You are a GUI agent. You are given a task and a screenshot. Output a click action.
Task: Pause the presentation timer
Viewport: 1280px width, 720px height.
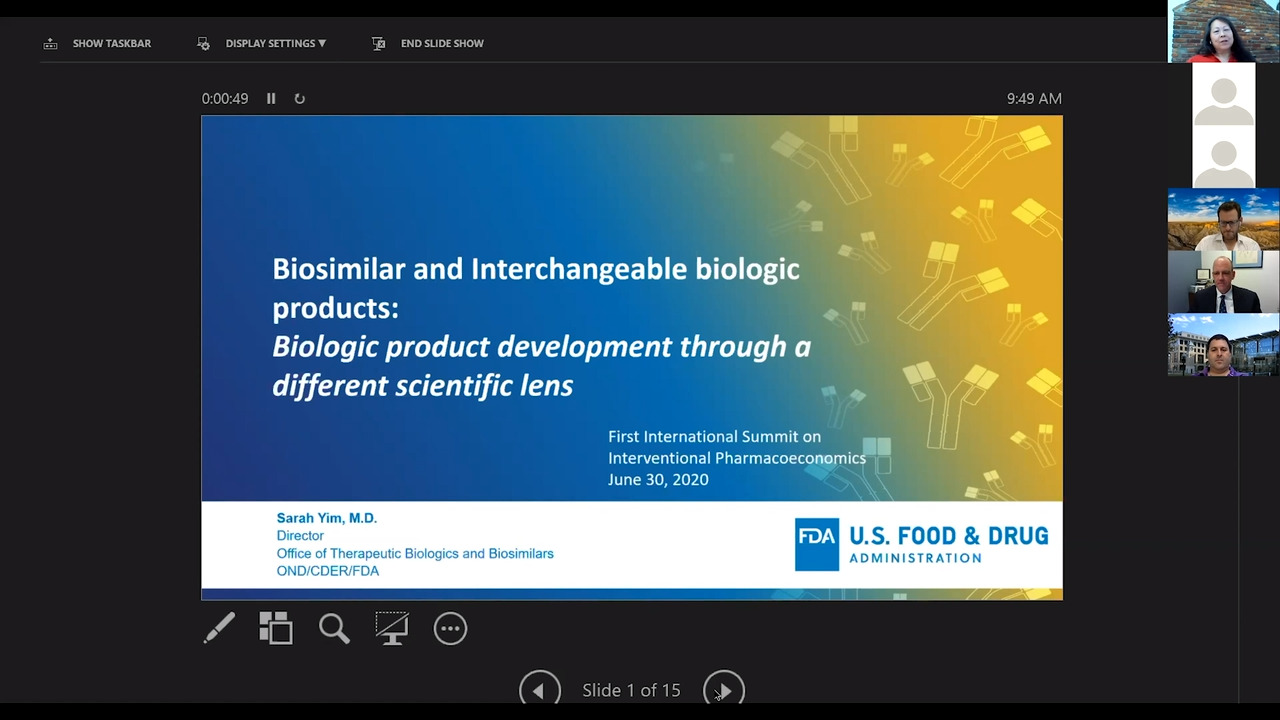pos(271,99)
